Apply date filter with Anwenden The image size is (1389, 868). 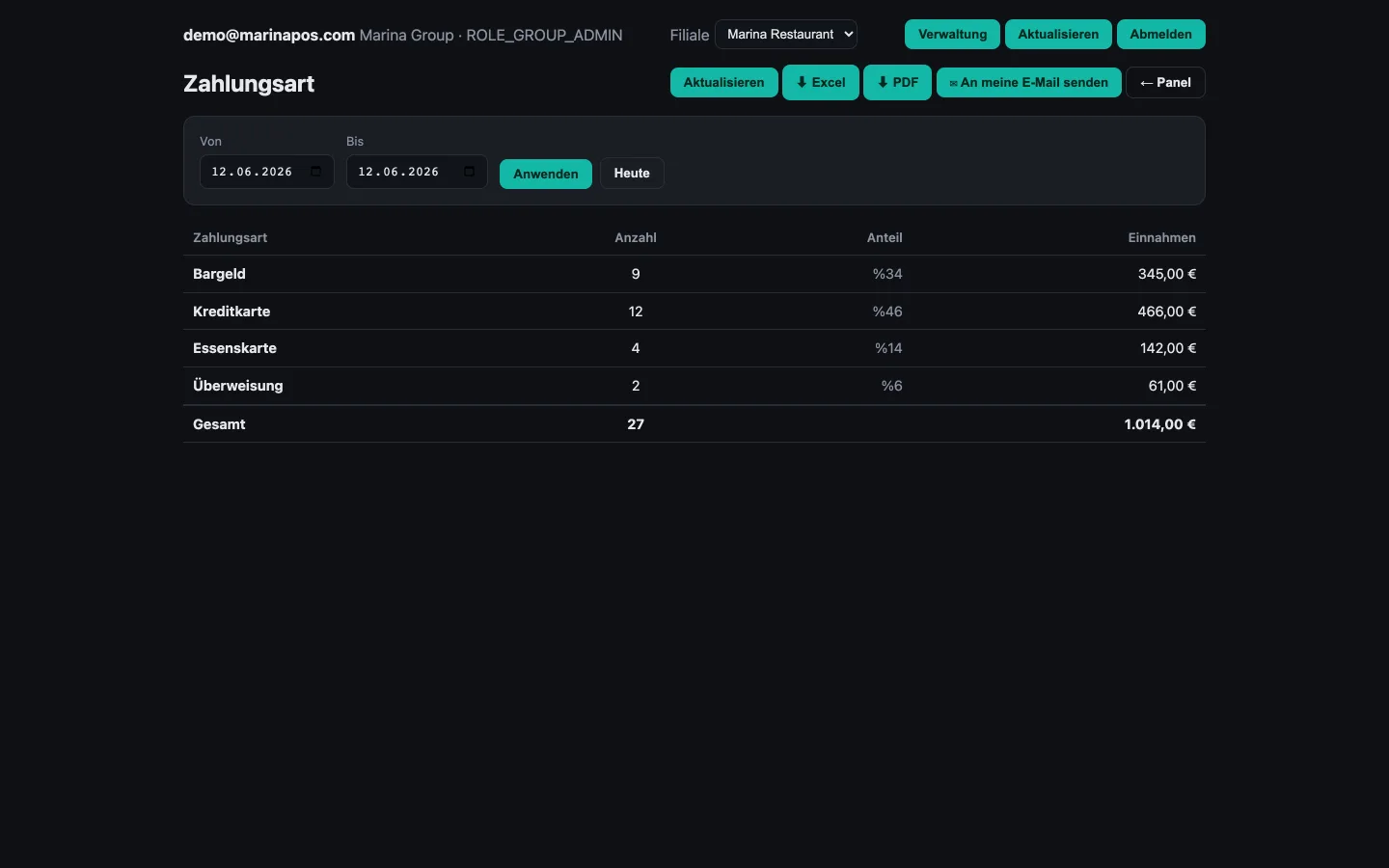pyautogui.click(x=546, y=174)
